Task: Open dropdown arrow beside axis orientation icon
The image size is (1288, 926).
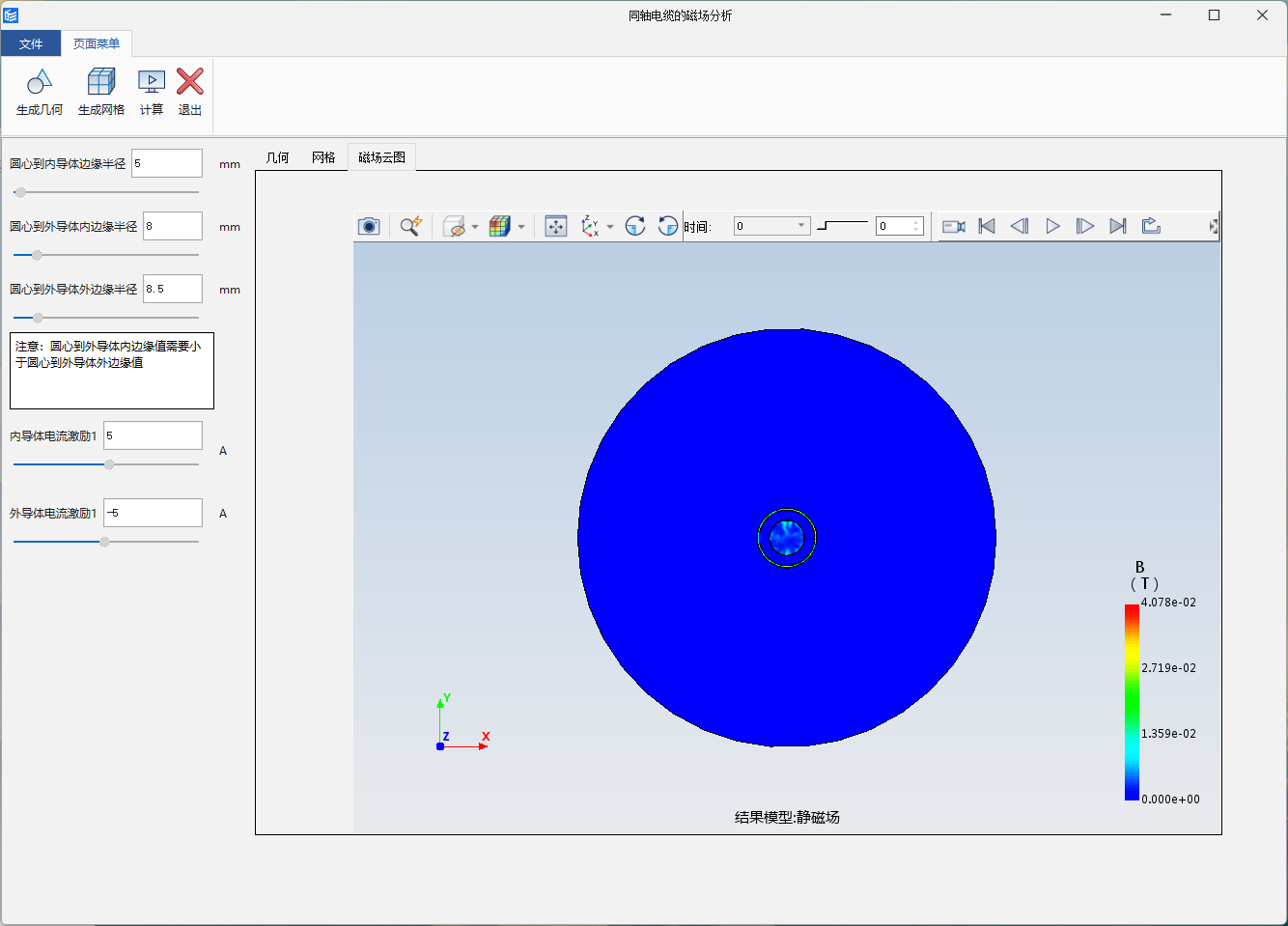Action: coord(610,227)
